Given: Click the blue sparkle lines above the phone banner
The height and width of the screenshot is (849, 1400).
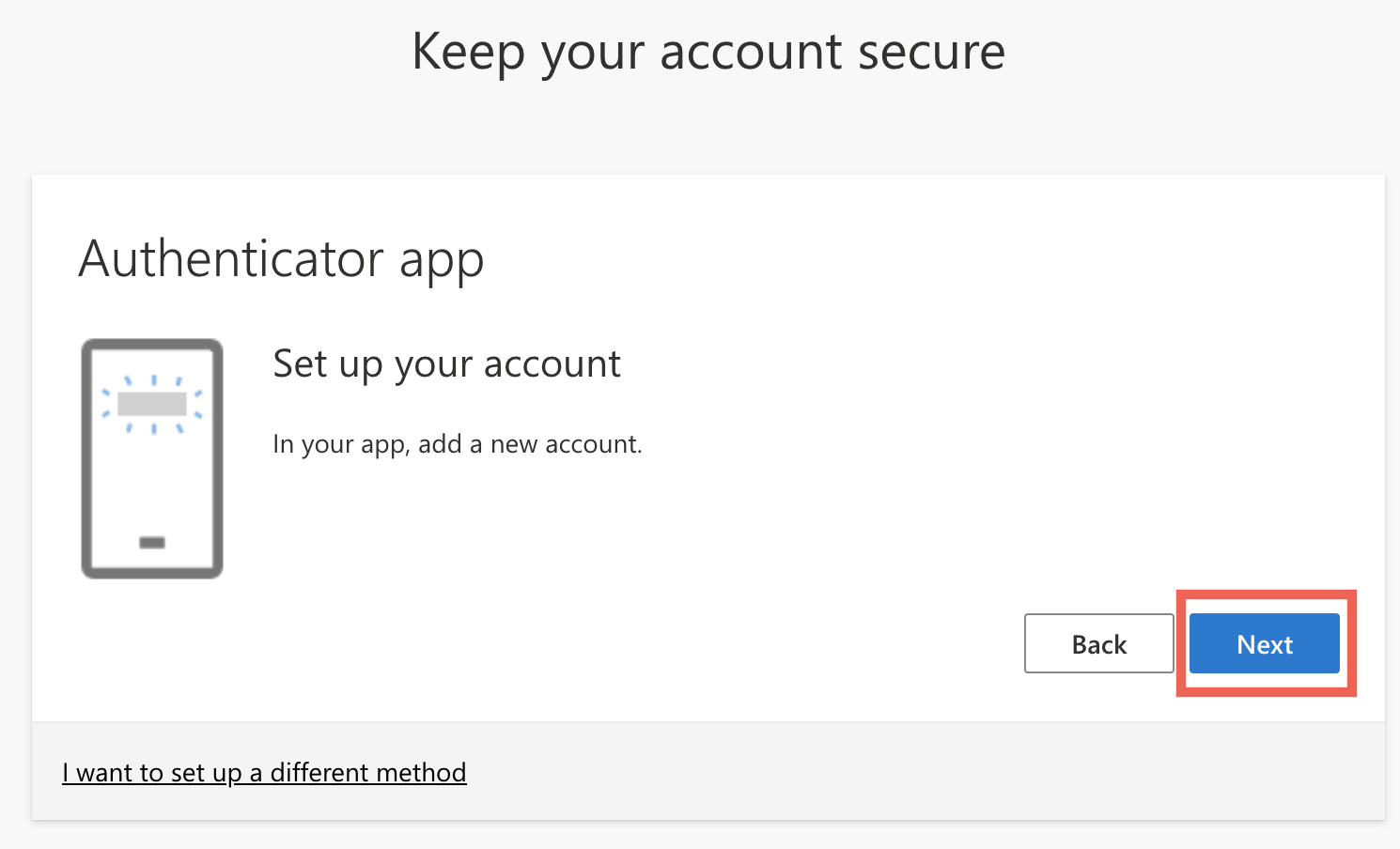Looking at the screenshot, I should (x=153, y=380).
